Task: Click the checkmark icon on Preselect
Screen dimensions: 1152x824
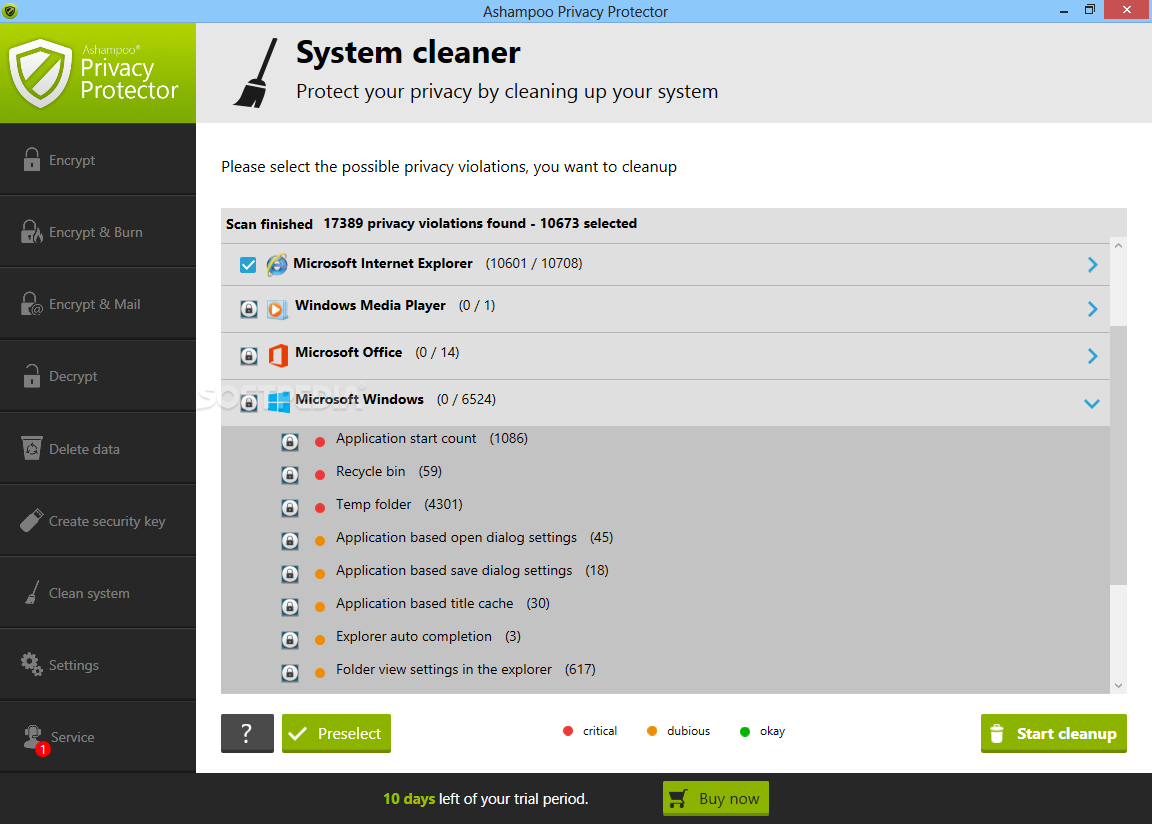Action: pyautogui.click(x=298, y=734)
